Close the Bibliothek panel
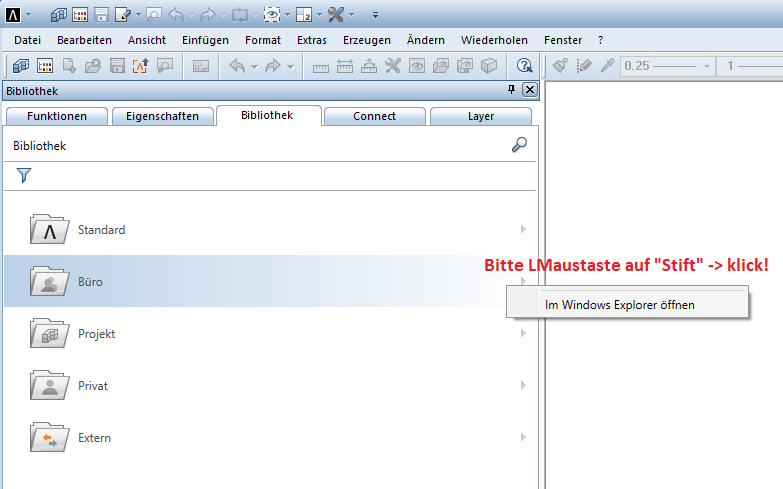The image size is (783, 489). pyautogui.click(x=529, y=90)
